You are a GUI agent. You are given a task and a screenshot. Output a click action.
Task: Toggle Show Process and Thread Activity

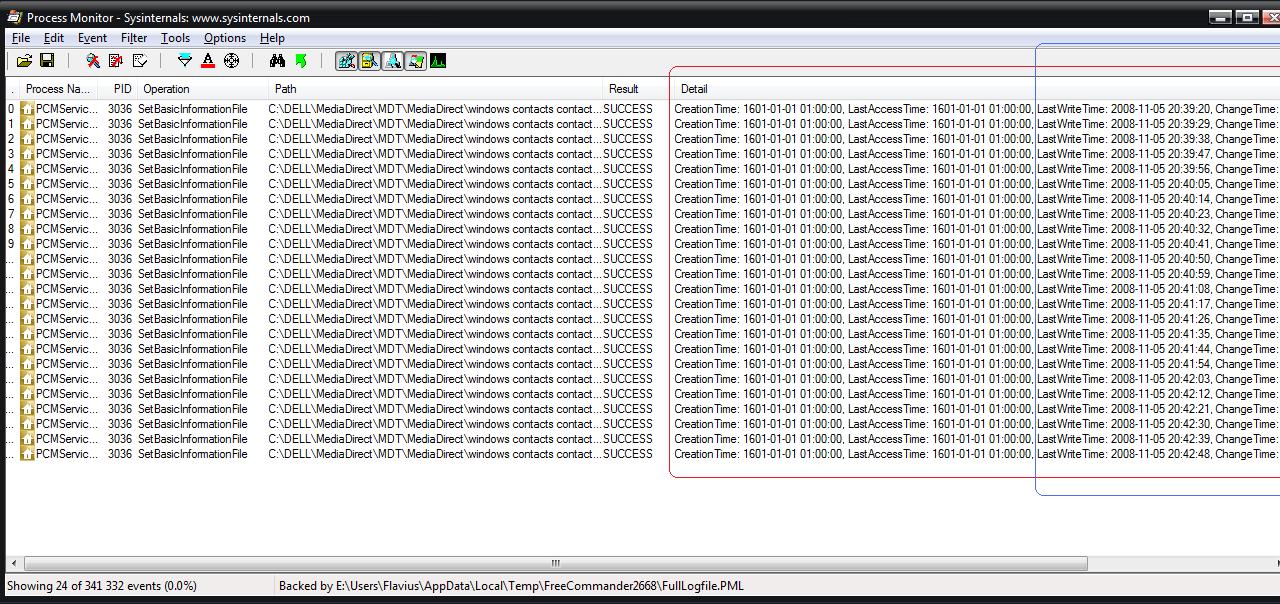[x=416, y=61]
